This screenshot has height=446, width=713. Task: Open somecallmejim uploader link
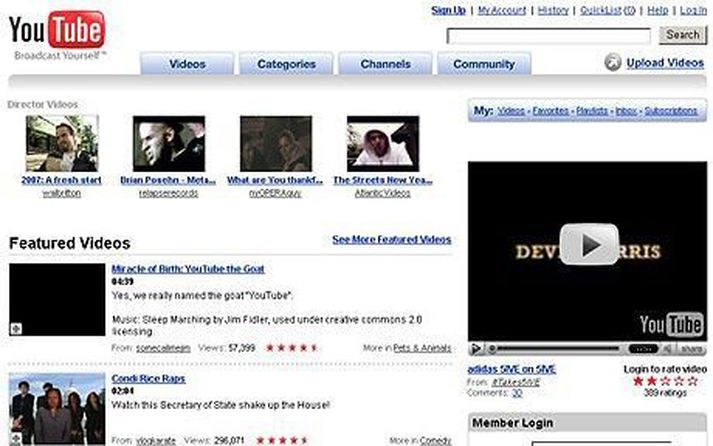[x=163, y=349]
